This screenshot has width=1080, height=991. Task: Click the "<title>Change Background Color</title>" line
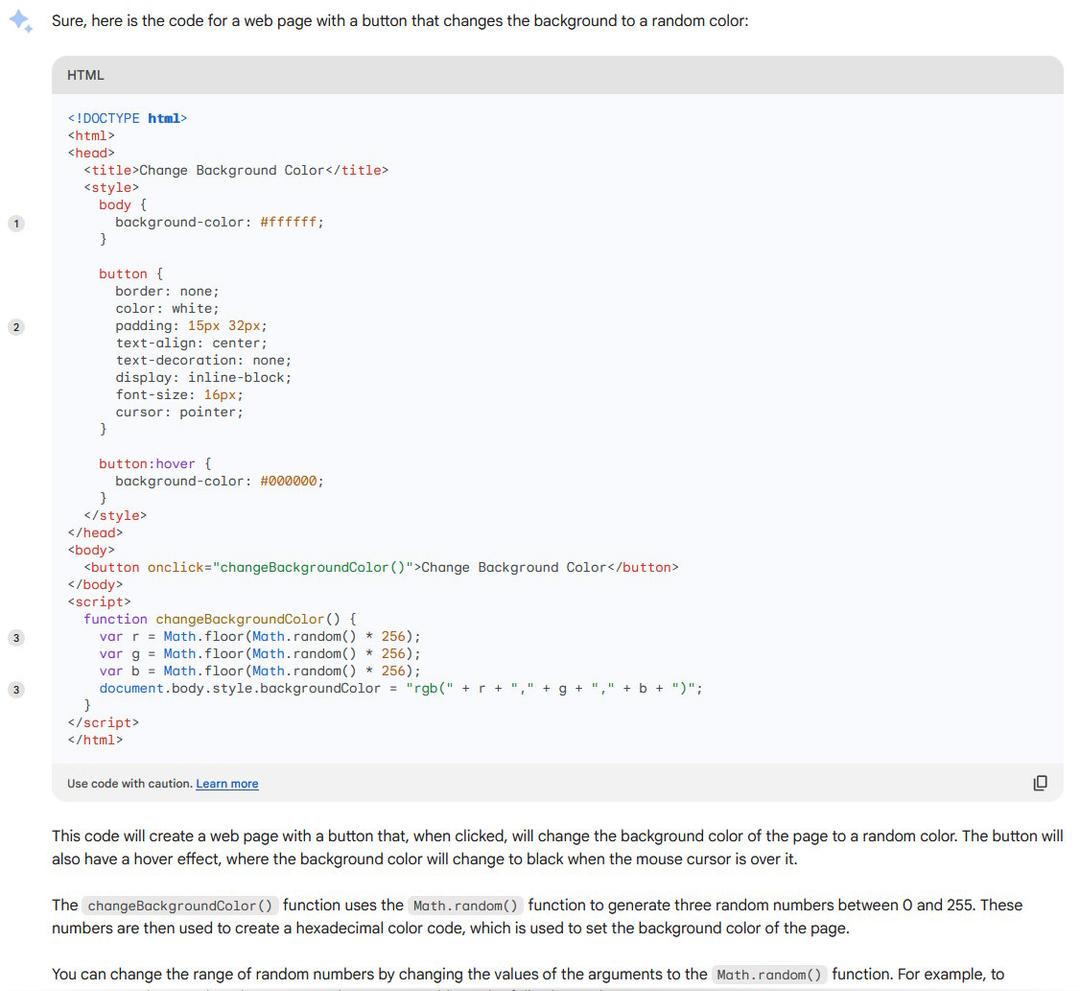[x=236, y=170]
